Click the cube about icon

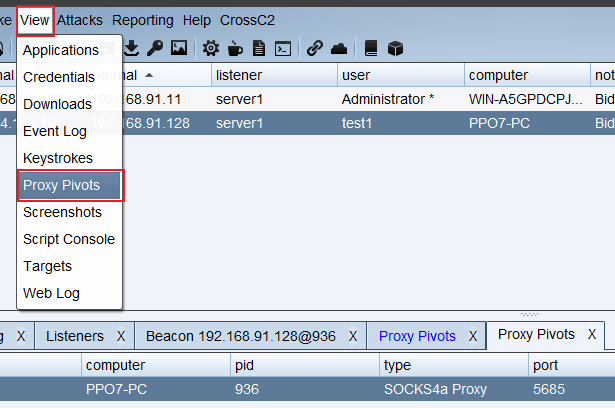[x=395, y=49]
